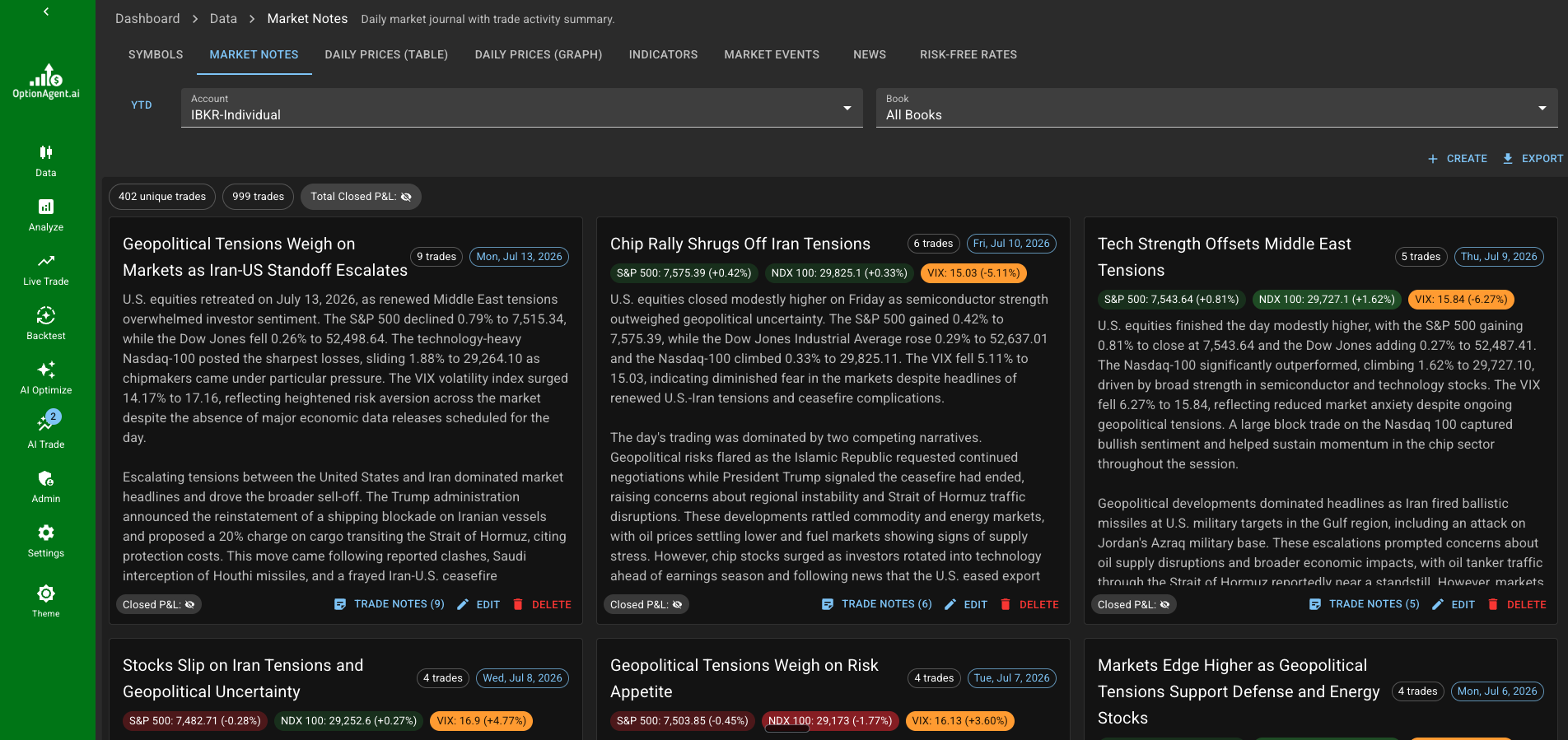Click the delete trash icon on Jul 10 card
This screenshot has width=1568, height=740.
pos(1006,604)
